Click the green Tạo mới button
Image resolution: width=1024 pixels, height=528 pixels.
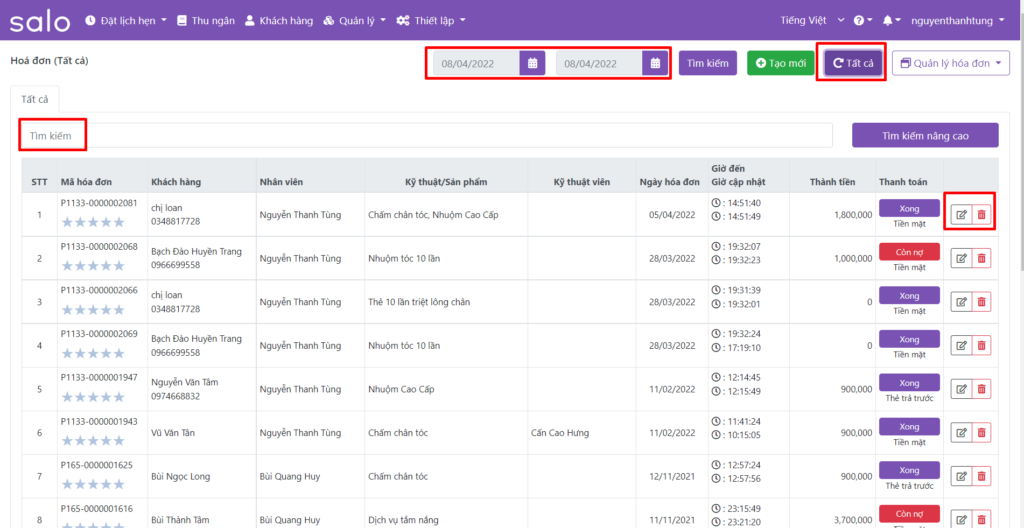click(780, 64)
